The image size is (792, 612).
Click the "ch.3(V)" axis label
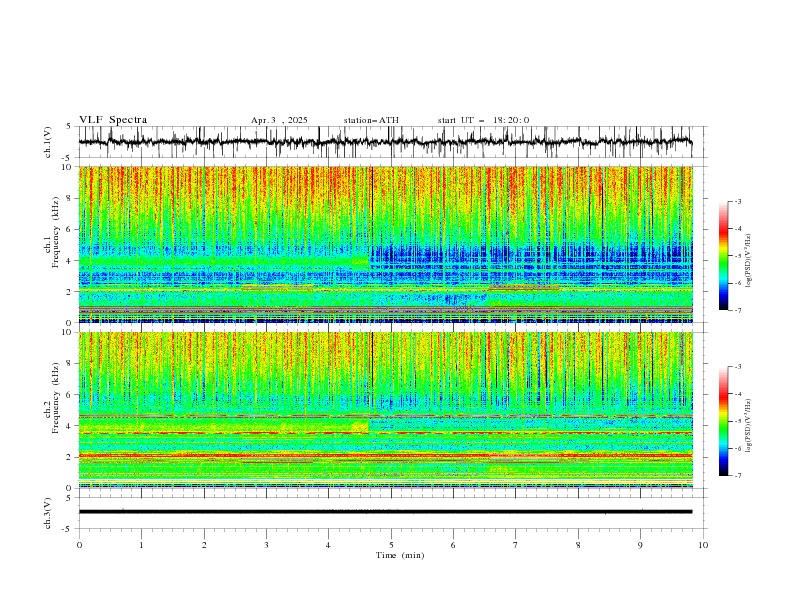pos(48,513)
